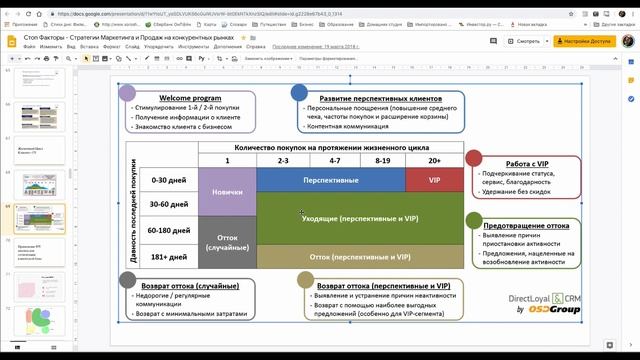Open last edit history link
This screenshot has height=360, width=640.
tap(316, 47)
